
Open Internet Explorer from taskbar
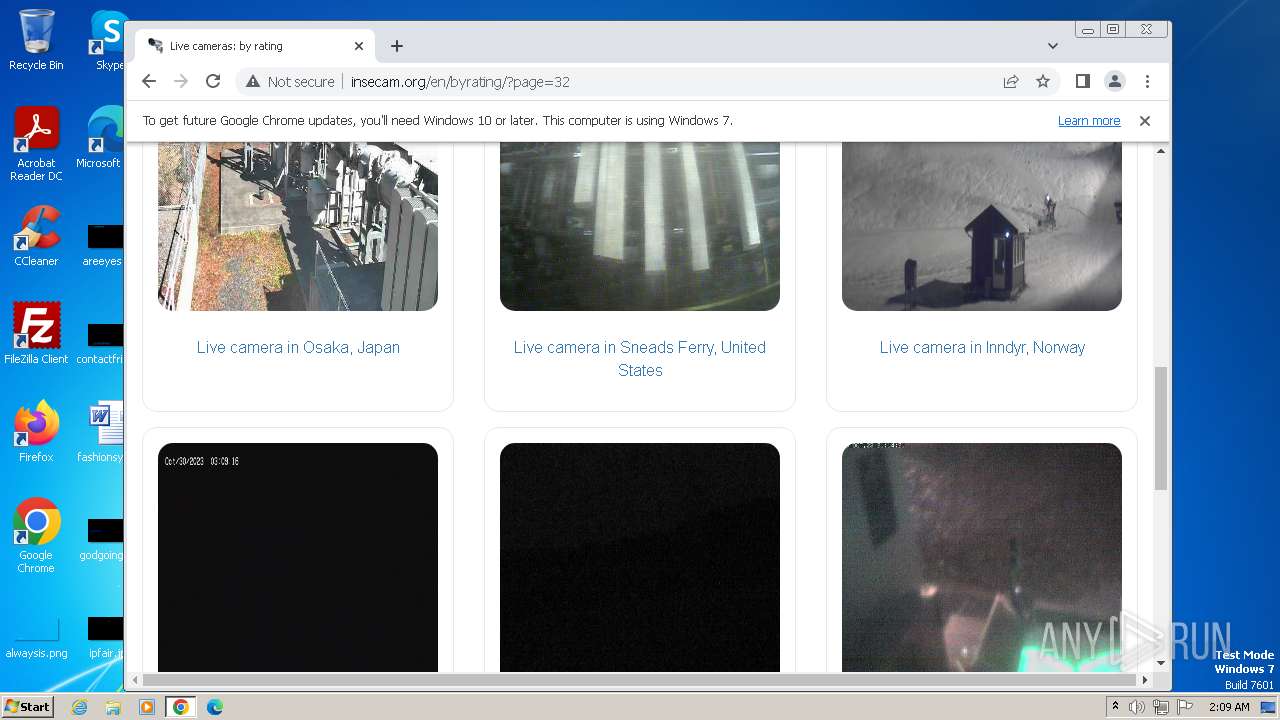80,707
